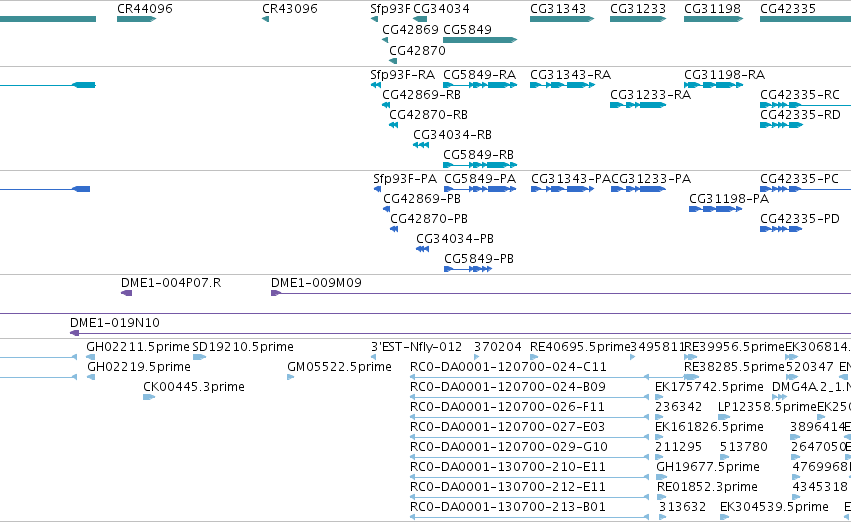Open the CG31198-PA protein label

coord(729,199)
